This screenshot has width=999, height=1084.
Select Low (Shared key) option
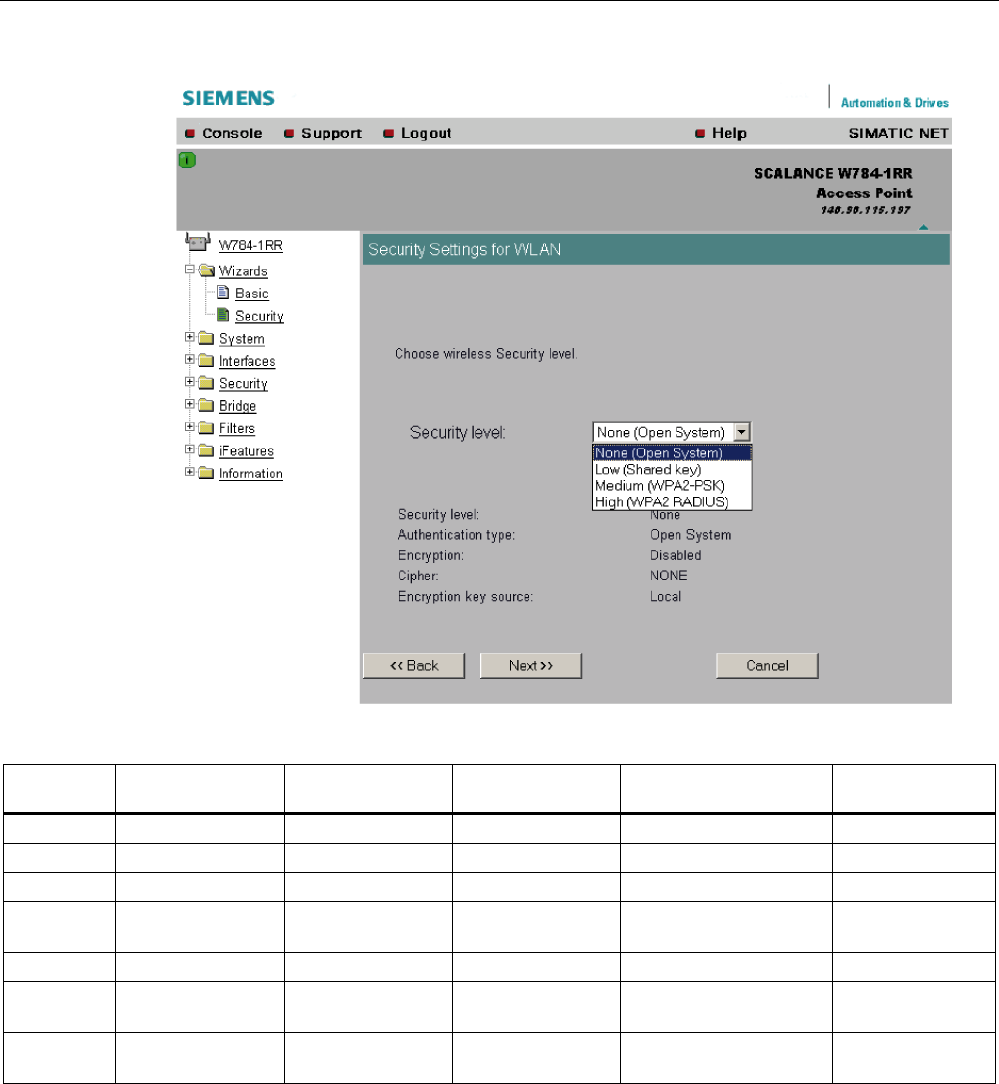672,469
